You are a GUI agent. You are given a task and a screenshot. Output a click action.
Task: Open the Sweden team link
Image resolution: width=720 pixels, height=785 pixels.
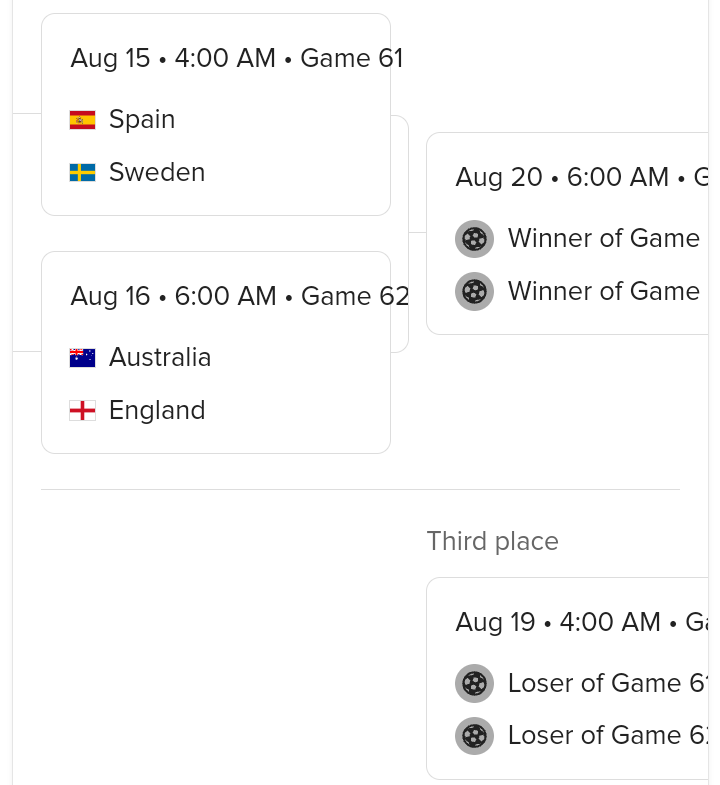point(157,172)
